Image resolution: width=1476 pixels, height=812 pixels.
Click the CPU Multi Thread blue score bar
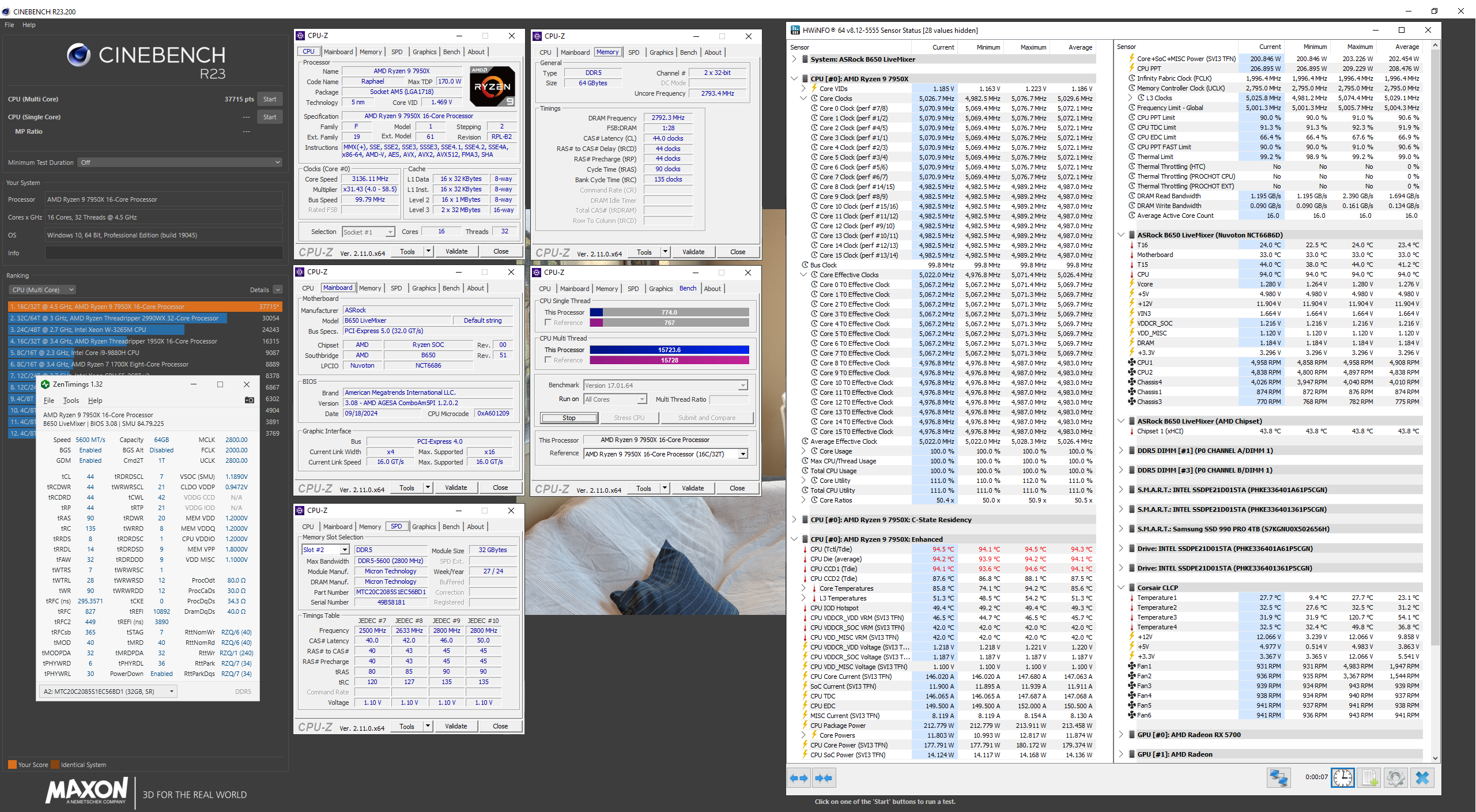click(669, 350)
